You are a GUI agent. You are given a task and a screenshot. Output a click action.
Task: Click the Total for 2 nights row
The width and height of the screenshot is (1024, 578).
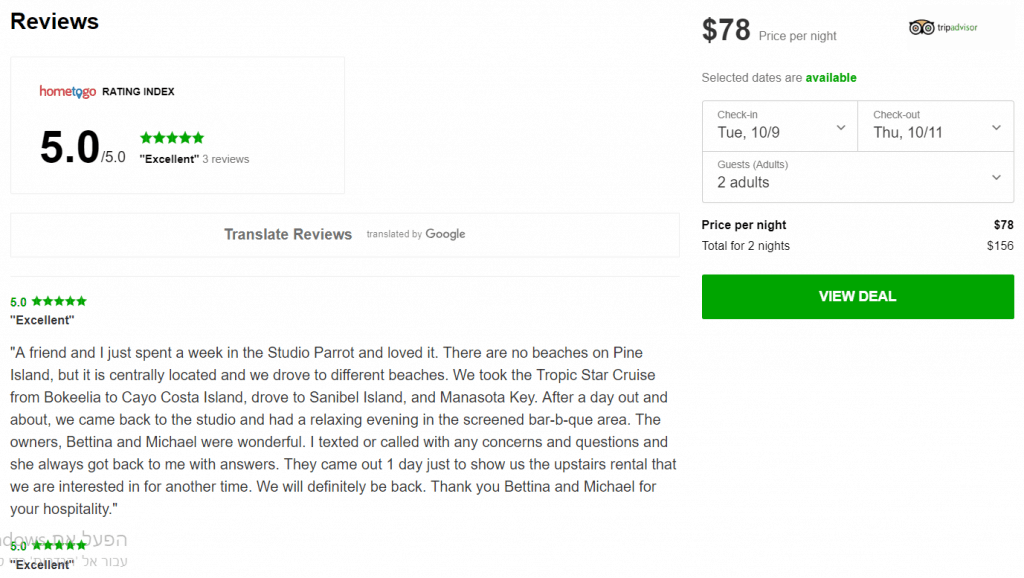(x=857, y=246)
